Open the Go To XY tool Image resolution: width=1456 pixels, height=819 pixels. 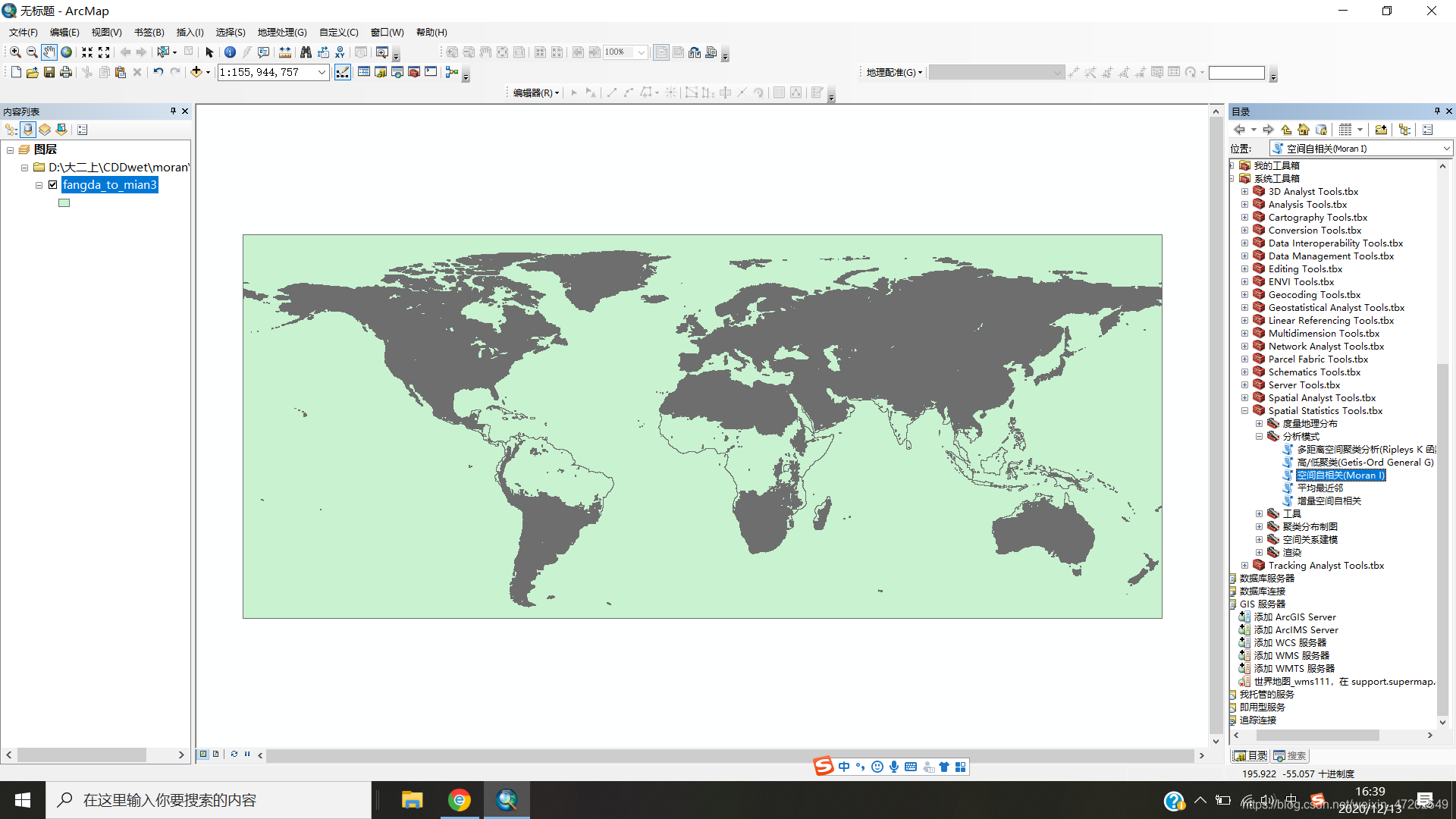click(340, 52)
